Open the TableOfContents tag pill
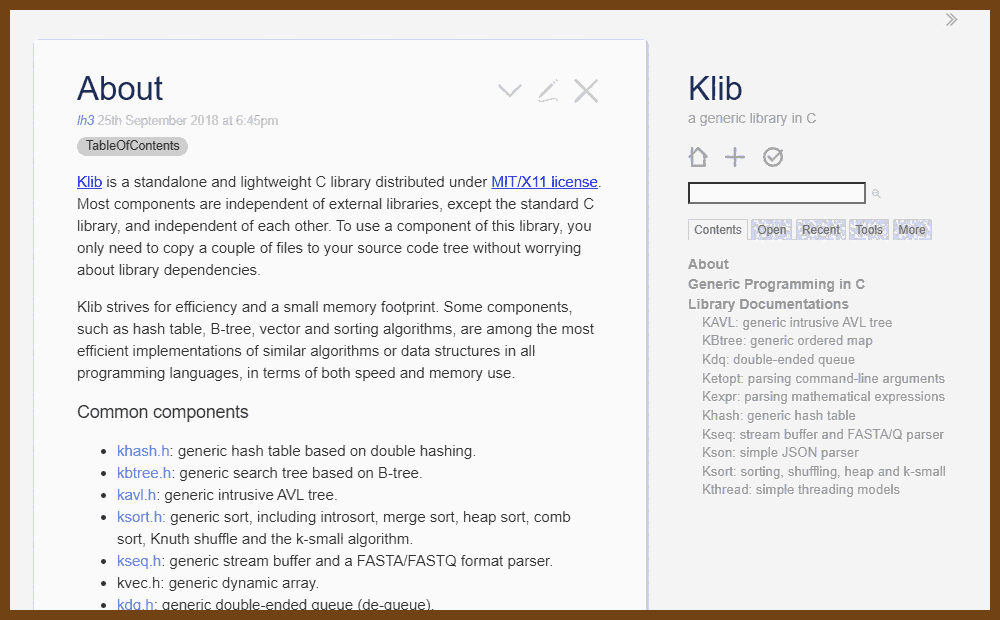Screen dimensions: 1000x620 click(x=132, y=146)
